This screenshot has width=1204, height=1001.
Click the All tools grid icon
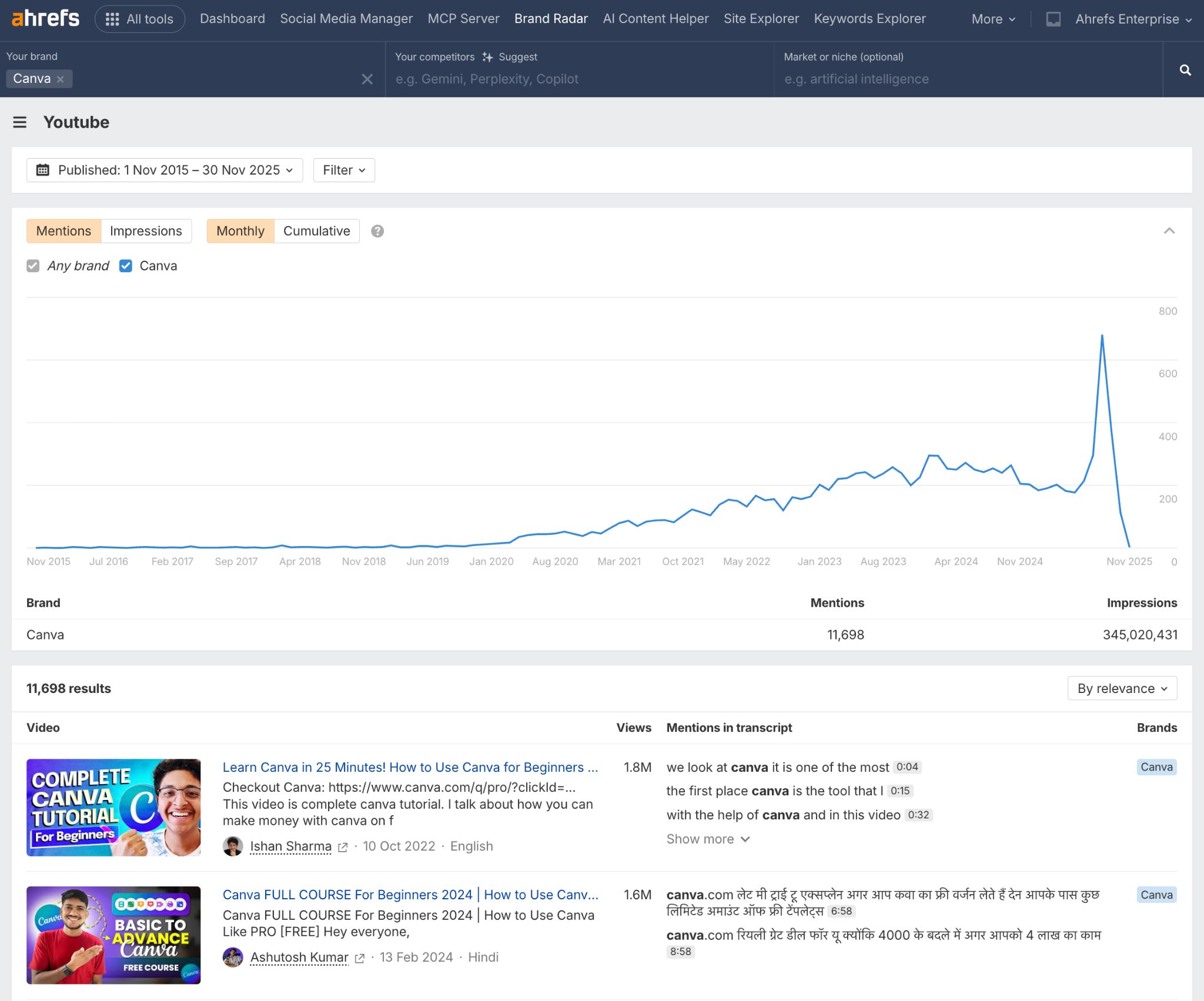pos(113,18)
